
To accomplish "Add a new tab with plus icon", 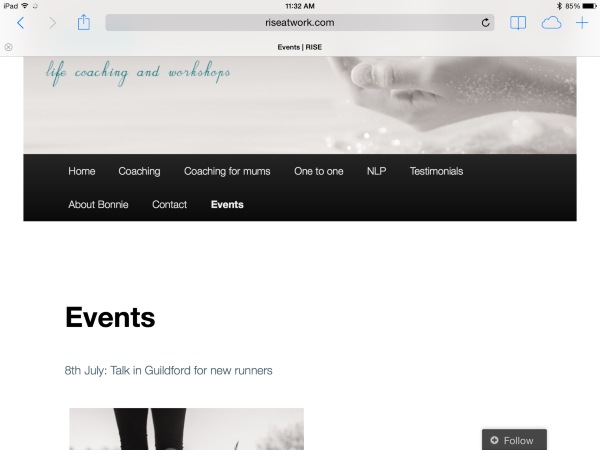I will [x=582, y=23].
